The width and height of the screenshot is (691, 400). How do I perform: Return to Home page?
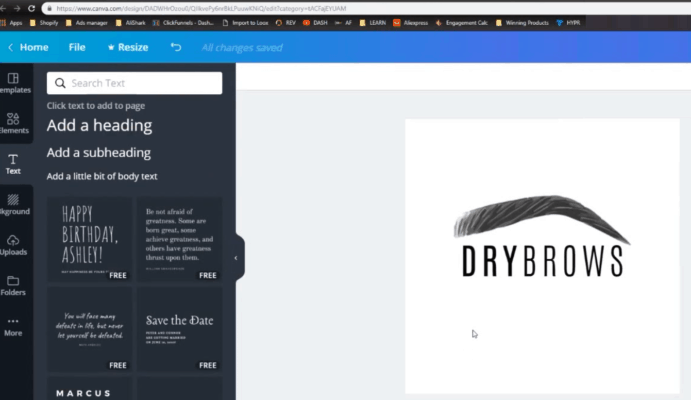[34, 47]
